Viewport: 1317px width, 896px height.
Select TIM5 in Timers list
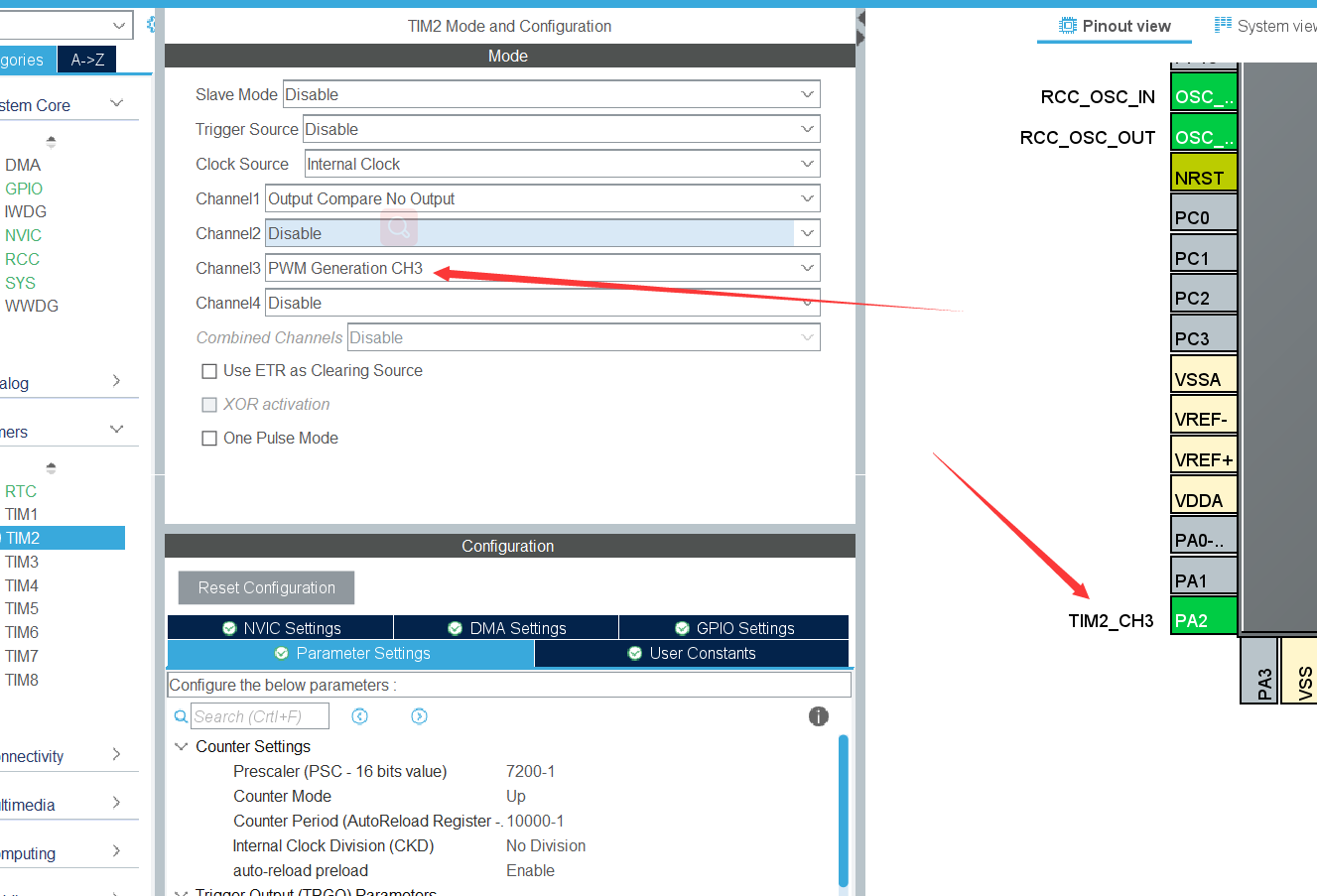tap(22, 608)
